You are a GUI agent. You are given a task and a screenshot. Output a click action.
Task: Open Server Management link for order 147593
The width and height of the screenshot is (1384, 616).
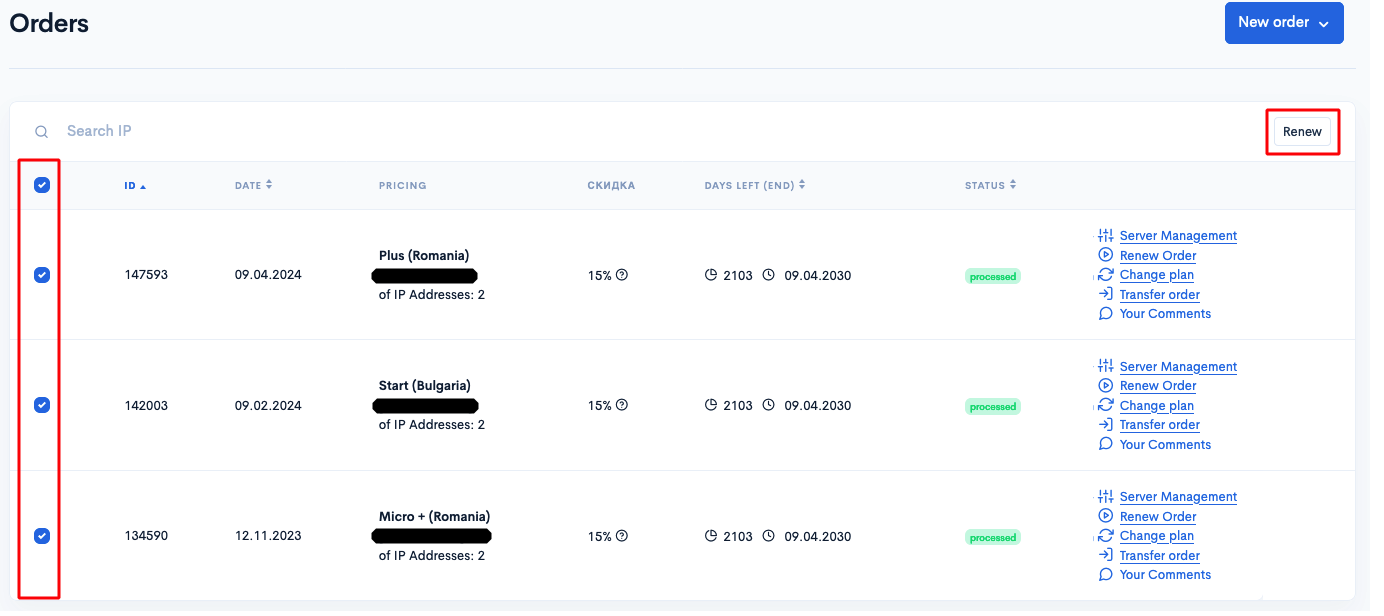coord(1178,236)
